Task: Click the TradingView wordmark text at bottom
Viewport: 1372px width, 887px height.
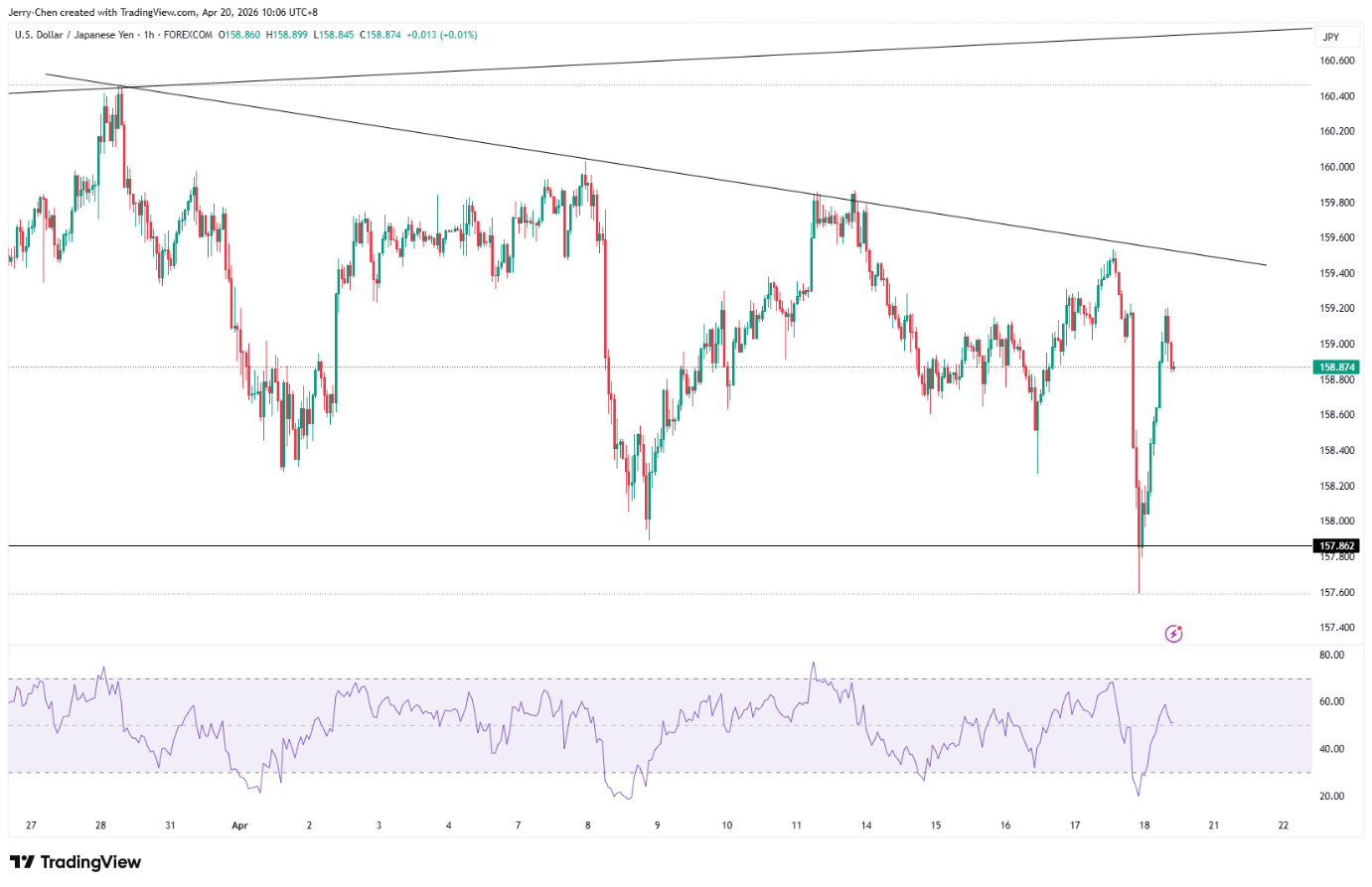Action: [90, 862]
